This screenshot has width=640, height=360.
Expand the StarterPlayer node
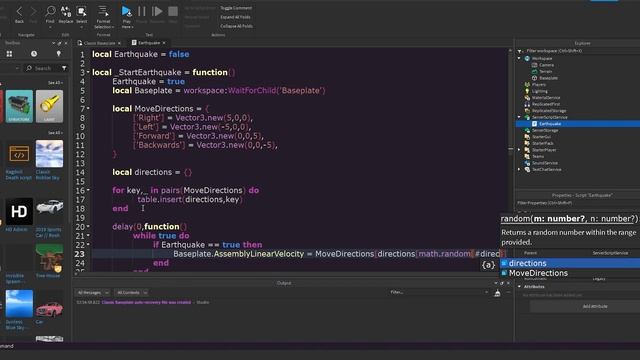coord(520,150)
